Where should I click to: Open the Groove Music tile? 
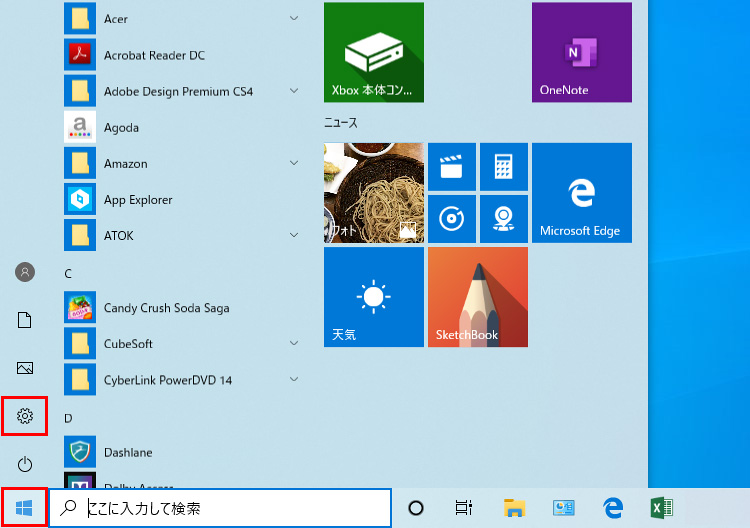[451, 219]
